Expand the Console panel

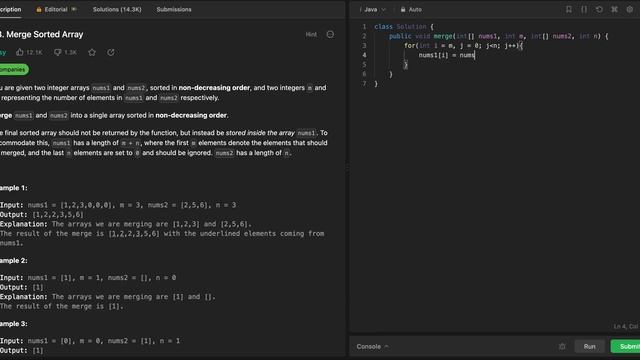pyautogui.click(x=372, y=347)
